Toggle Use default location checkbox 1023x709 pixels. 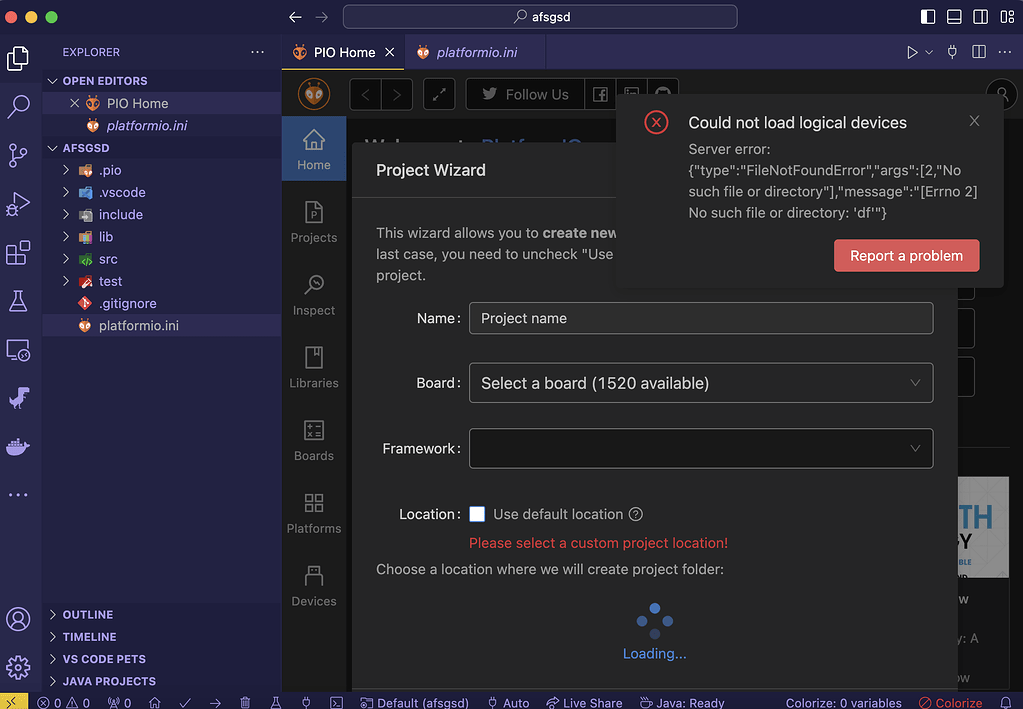(x=477, y=514)
